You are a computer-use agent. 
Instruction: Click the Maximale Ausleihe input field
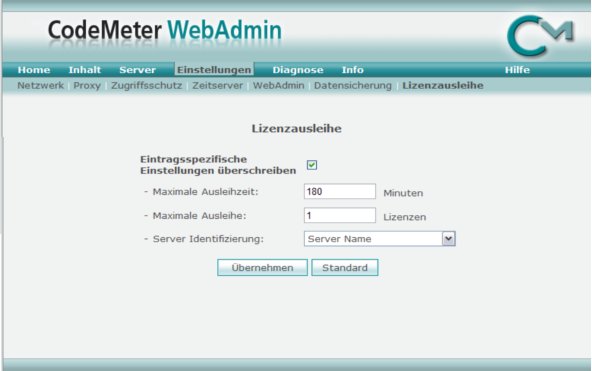pos(340,215)
